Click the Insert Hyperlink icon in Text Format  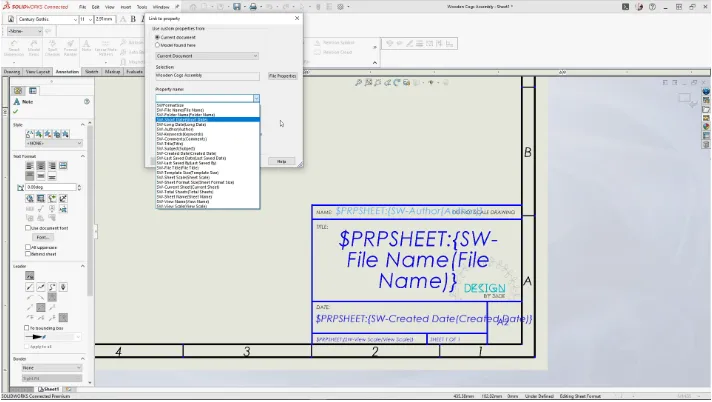[x=30, y=199]
